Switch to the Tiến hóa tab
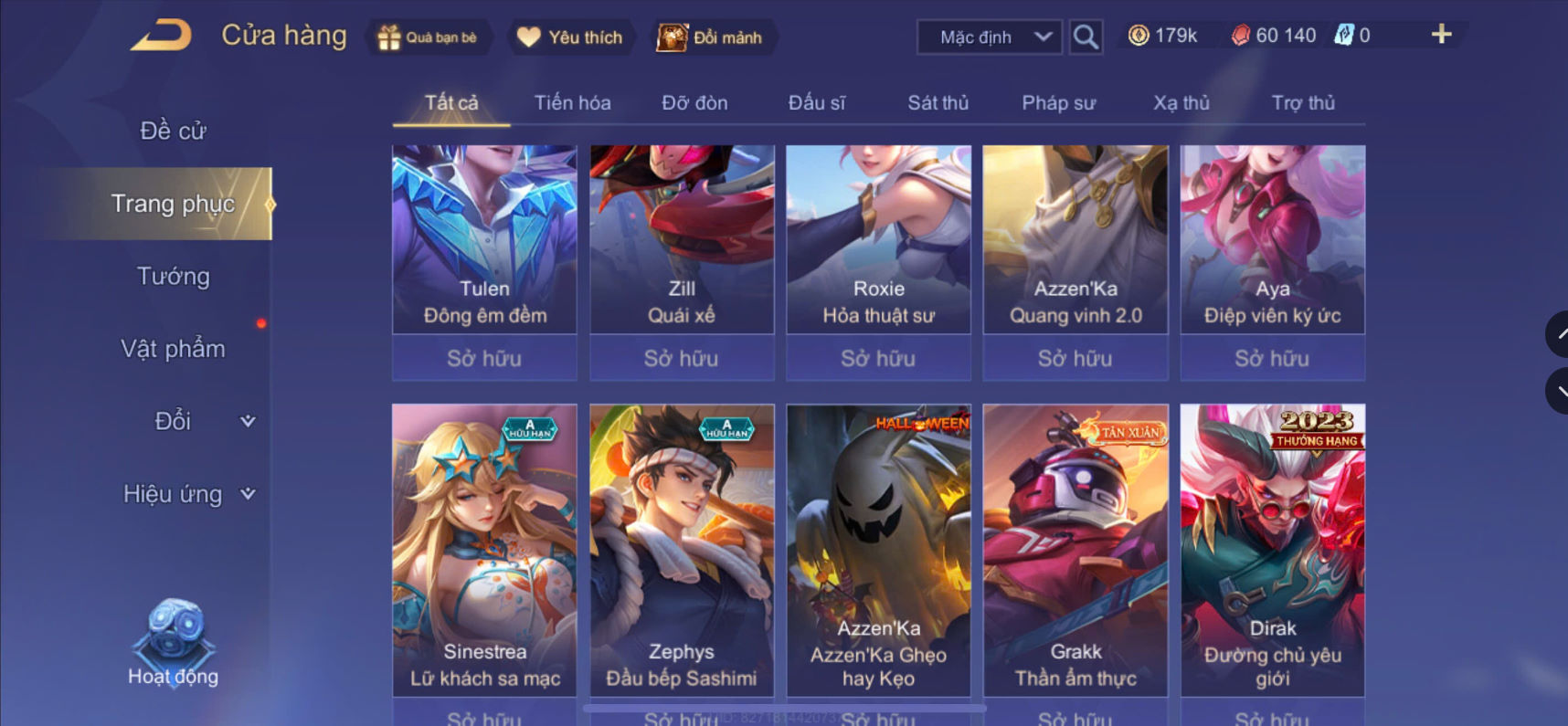 click(573, 103)
